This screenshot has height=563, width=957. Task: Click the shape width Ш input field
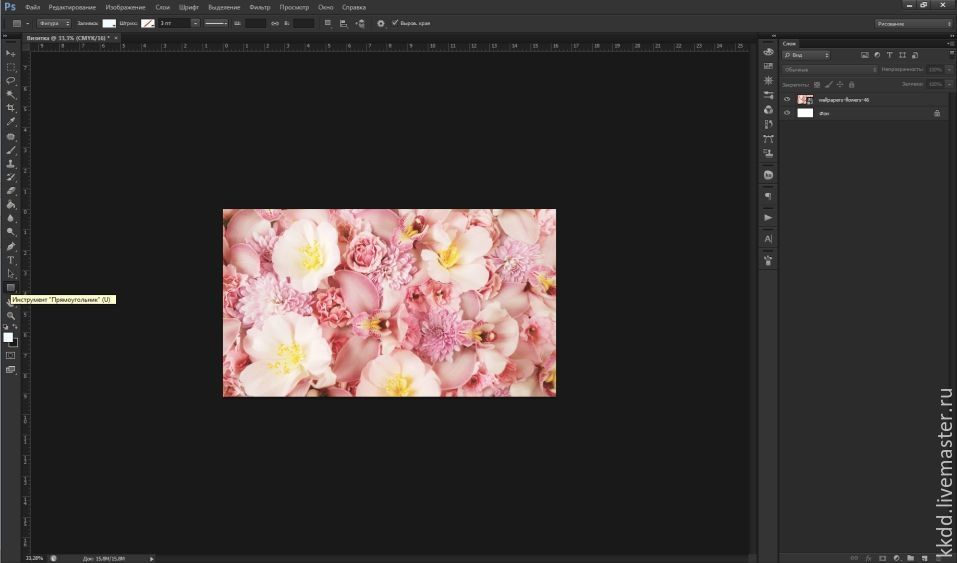255,23
